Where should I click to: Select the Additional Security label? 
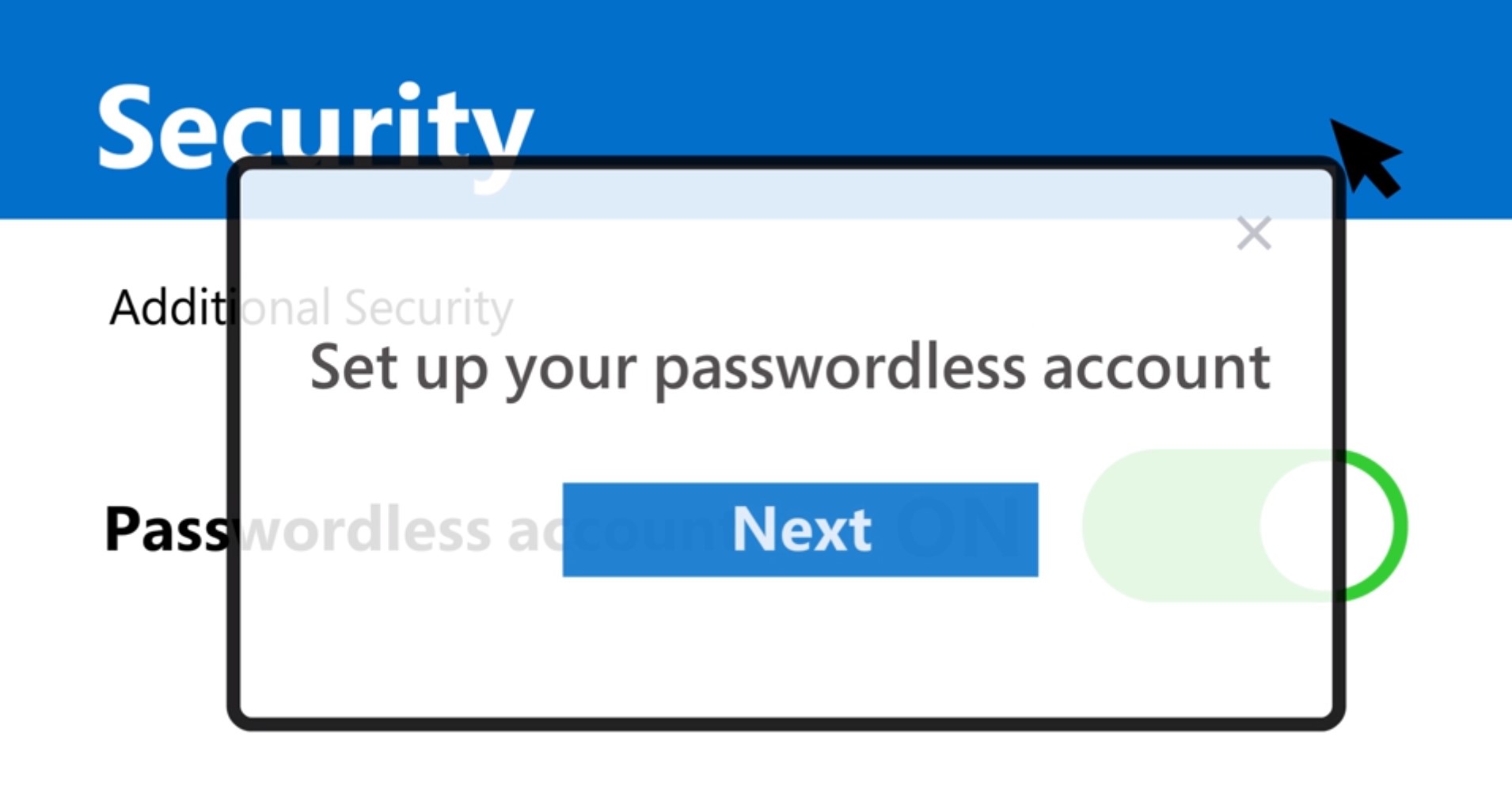point(310,308)
